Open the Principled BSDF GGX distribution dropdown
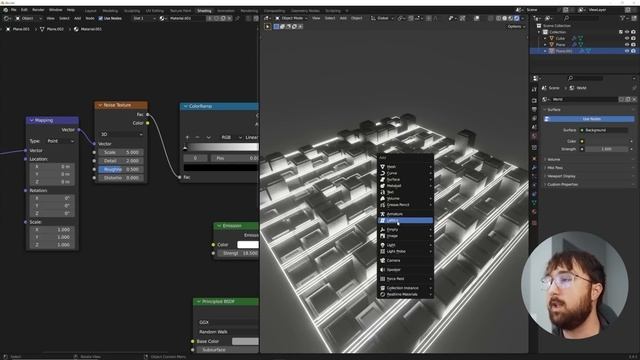Image resolution: width=640 pixels, height=360 pixels. tap(228, 322)
